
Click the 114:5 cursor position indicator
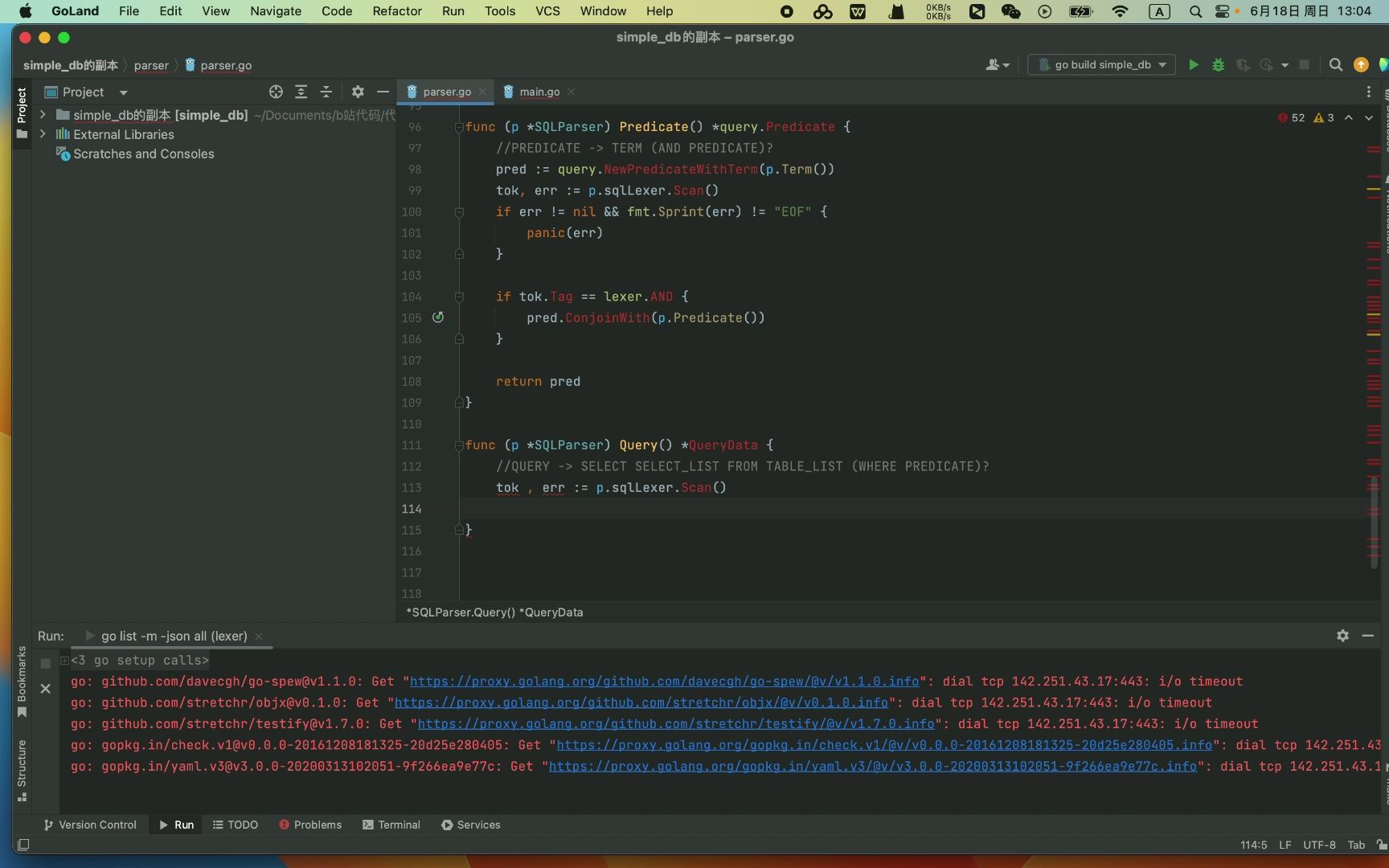pos(1253,845)
